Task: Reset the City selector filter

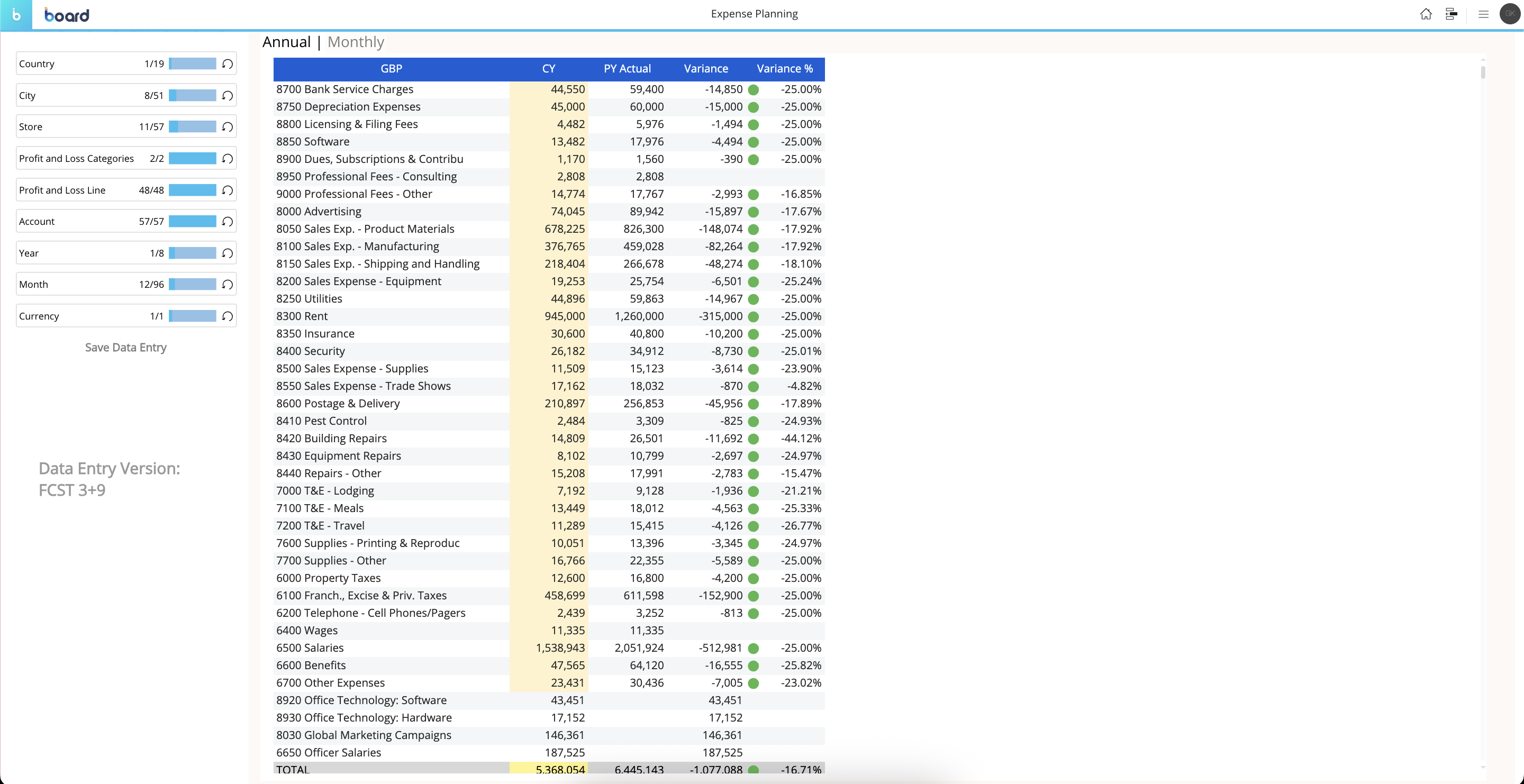Action: tap(227, 95)
